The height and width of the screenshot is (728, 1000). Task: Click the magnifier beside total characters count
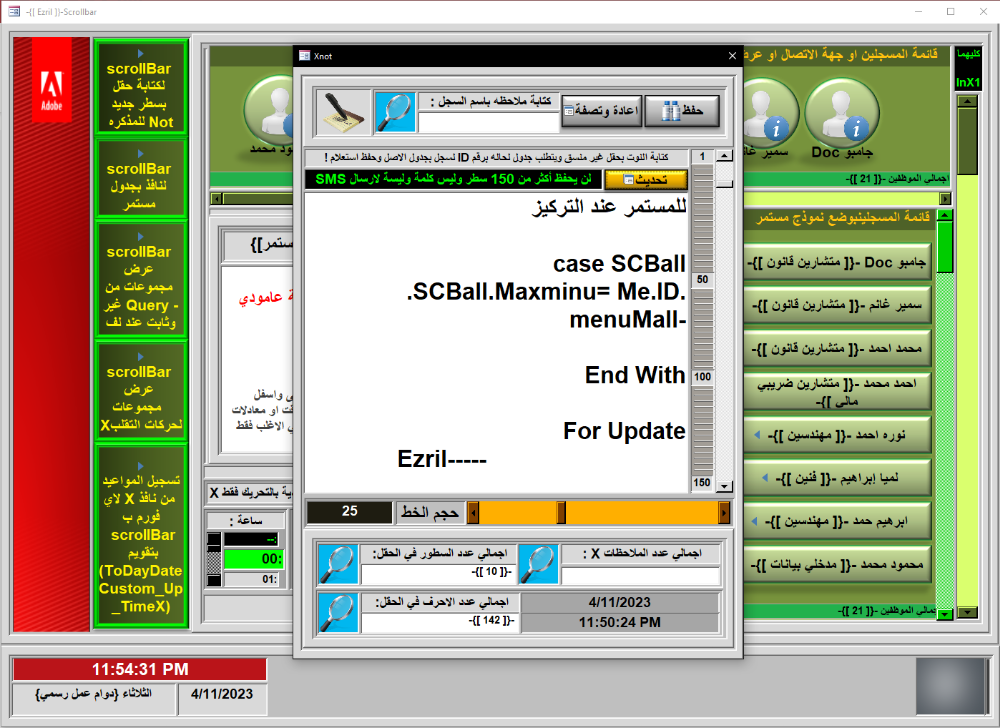pyautogui.click(x=338, y=612)
